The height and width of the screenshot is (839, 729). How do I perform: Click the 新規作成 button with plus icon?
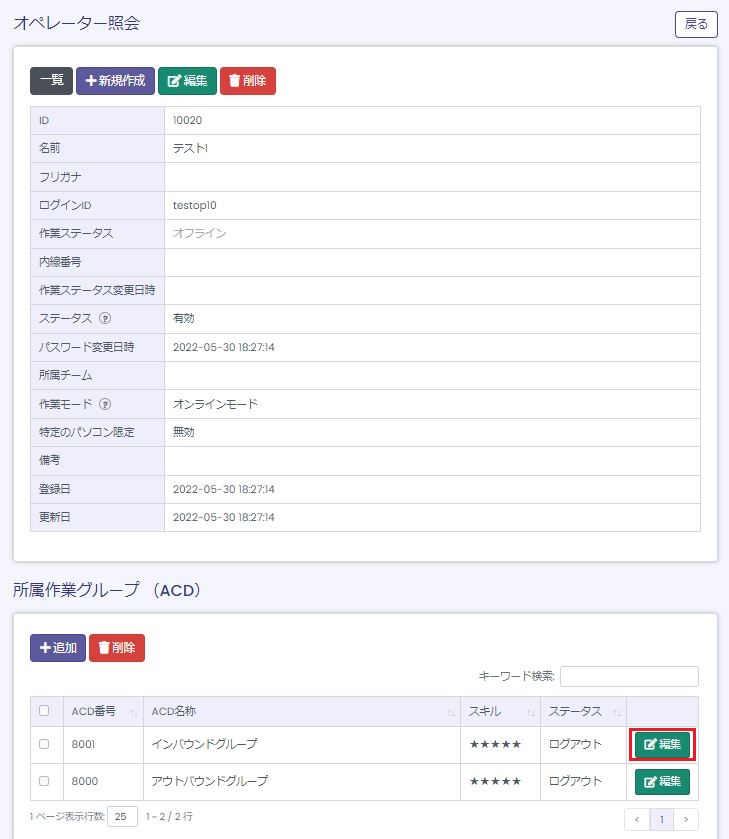point(115,81)
